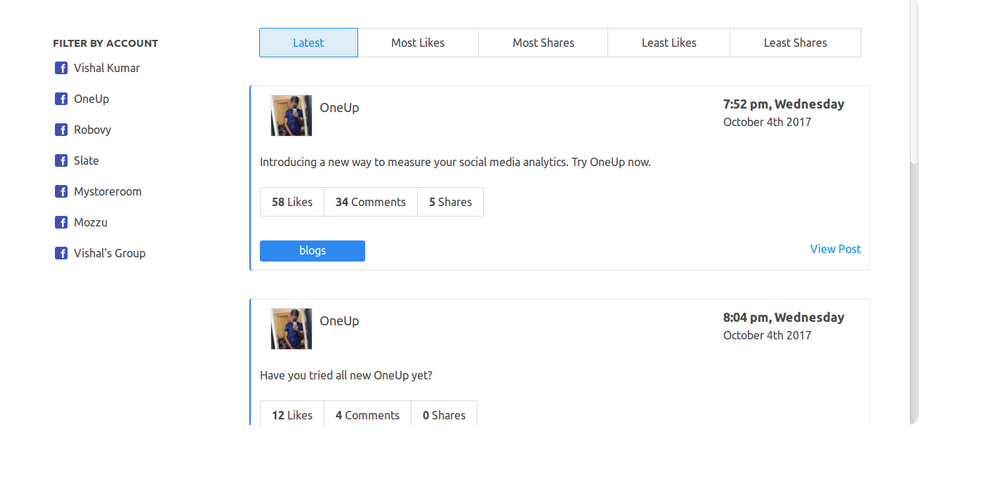The width and height of the screenshot is (982, 497).
Task: Click 5 Shares stat
Action: (x=450, y=202)
